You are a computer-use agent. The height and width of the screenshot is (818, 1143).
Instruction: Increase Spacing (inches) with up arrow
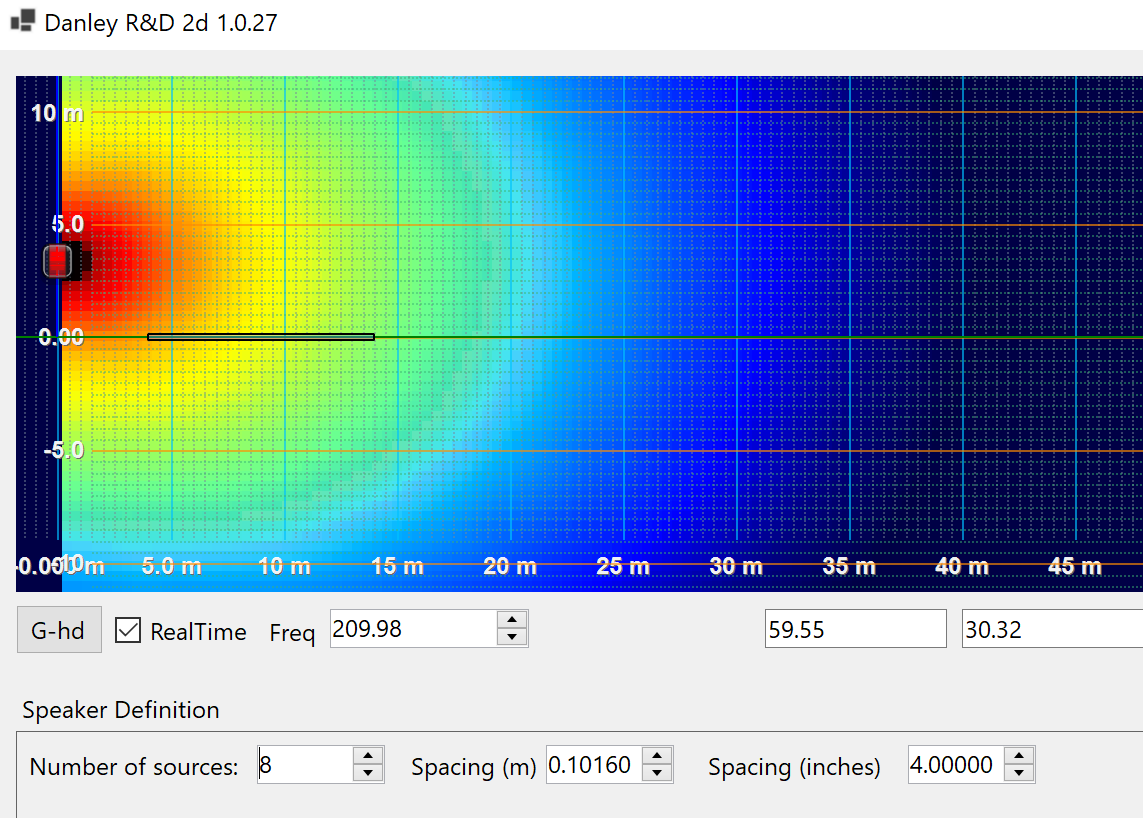coord(1018,757)
